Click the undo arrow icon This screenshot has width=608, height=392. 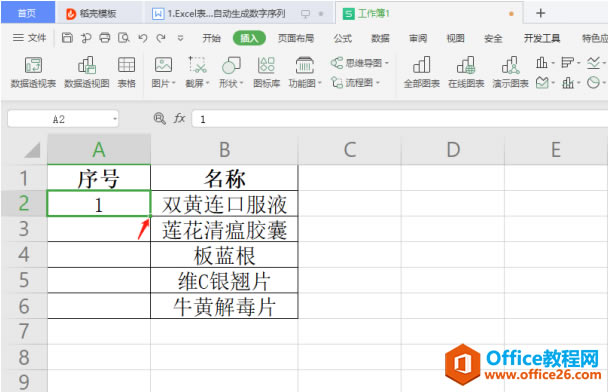[143, 38]
